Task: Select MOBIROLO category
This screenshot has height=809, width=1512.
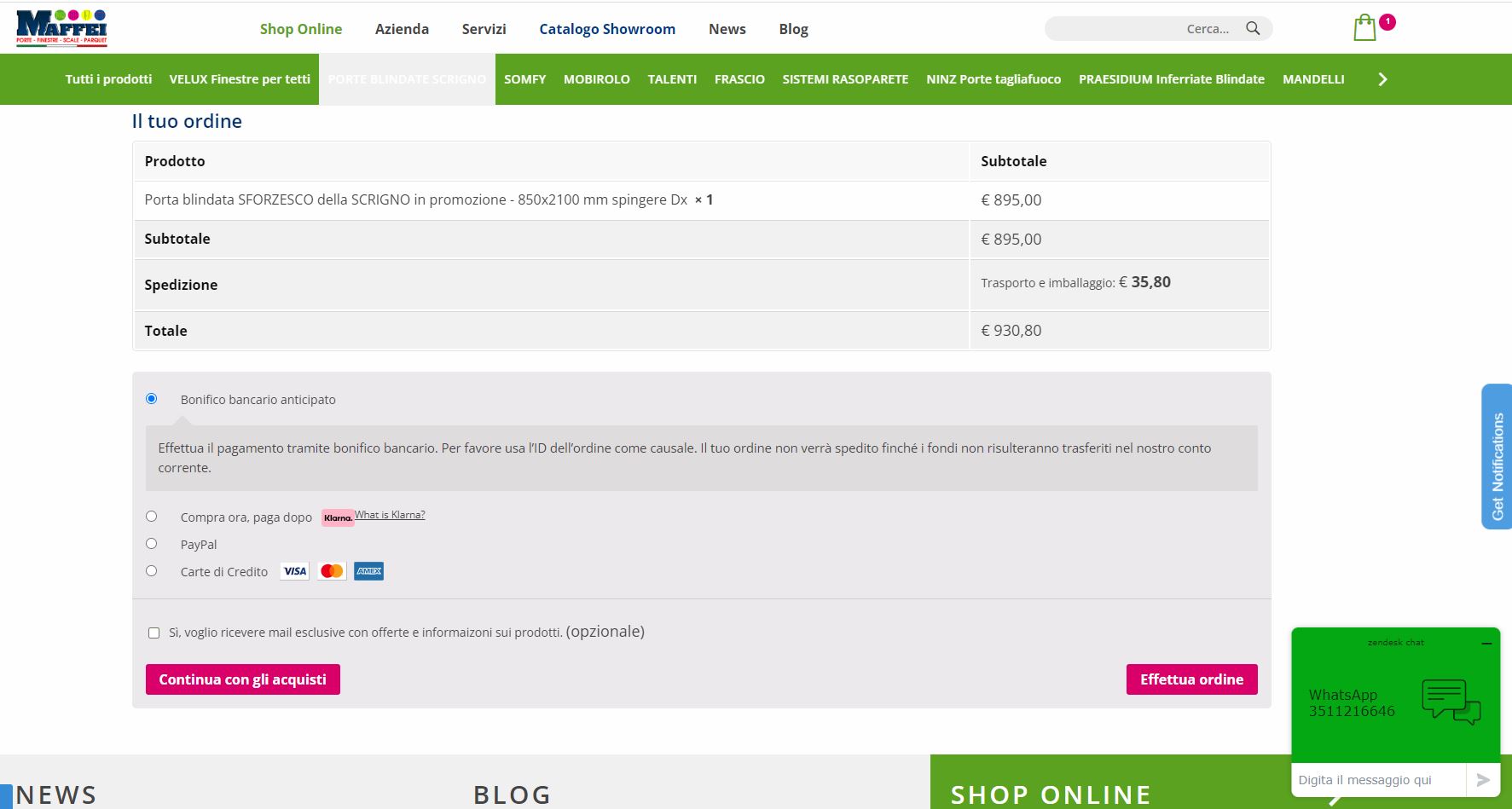Action: point(597,79)
